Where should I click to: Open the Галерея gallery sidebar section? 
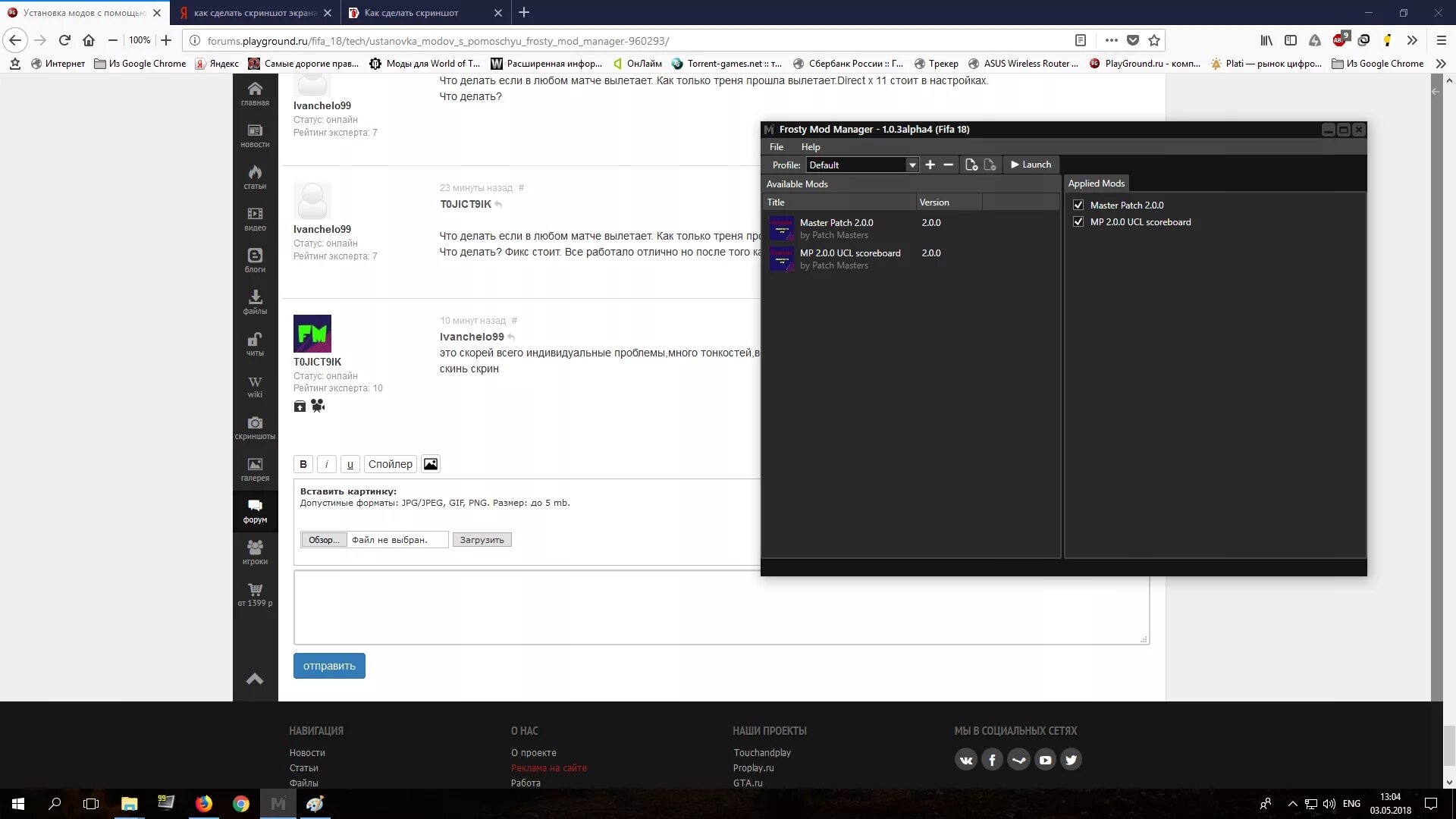coord(255,469)
